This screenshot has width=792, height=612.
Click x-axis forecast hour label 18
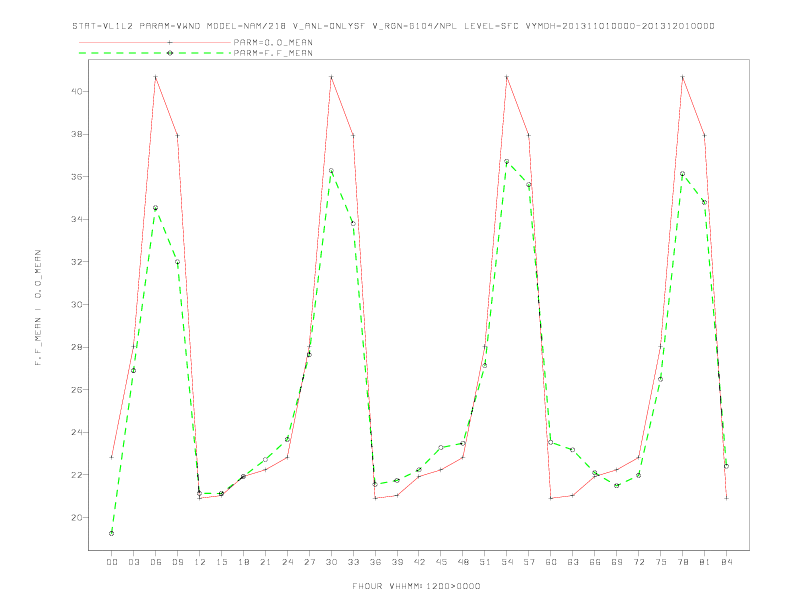243,562
